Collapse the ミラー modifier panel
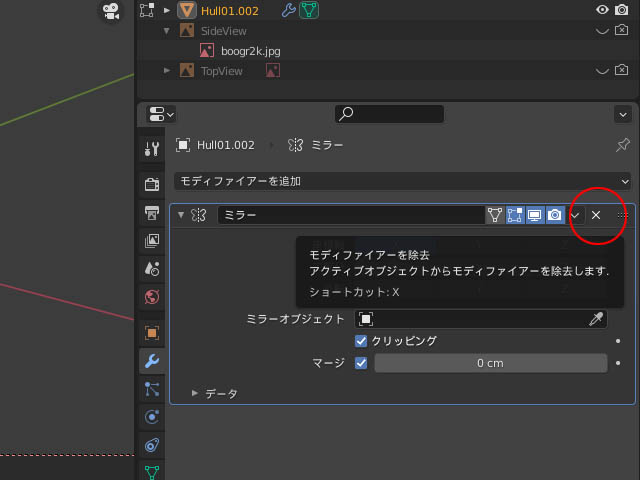This screenshot has height=480, width=640. (181, 215)
